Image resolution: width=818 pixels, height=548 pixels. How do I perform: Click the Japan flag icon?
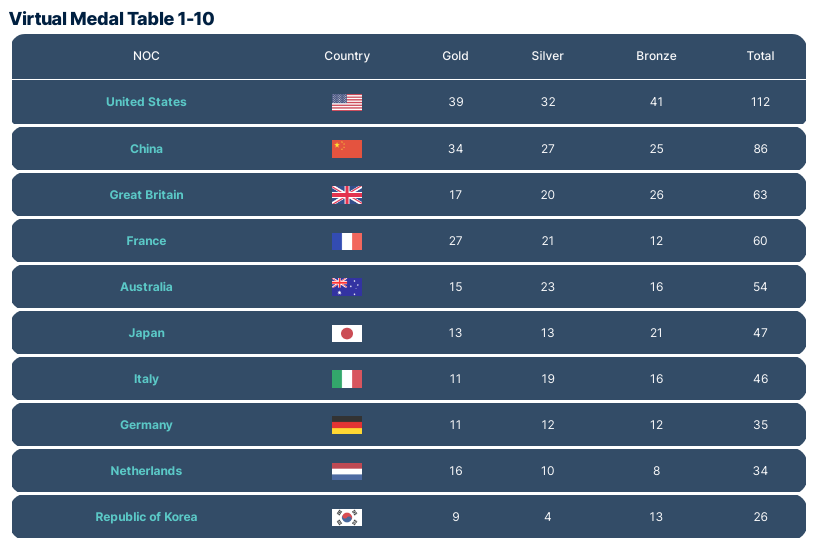[x=347, y=333]
